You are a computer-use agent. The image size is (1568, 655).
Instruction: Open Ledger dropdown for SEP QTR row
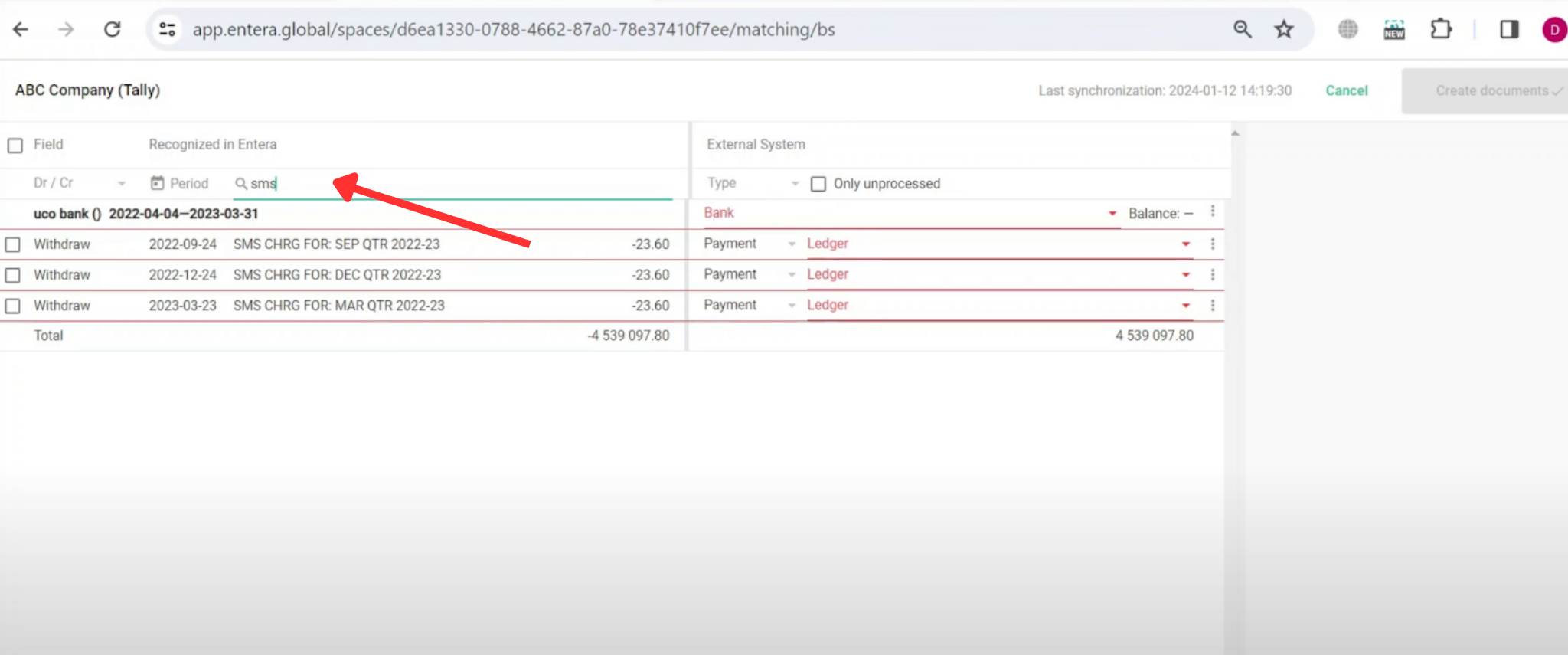point(1185,244)
